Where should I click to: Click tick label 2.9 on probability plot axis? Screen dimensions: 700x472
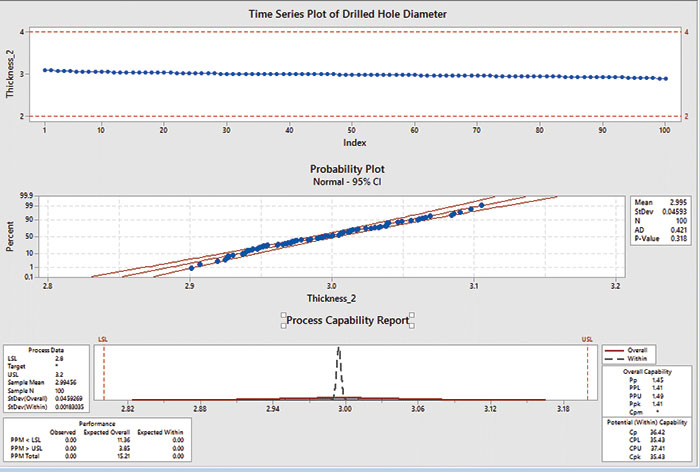coord(189,286)
